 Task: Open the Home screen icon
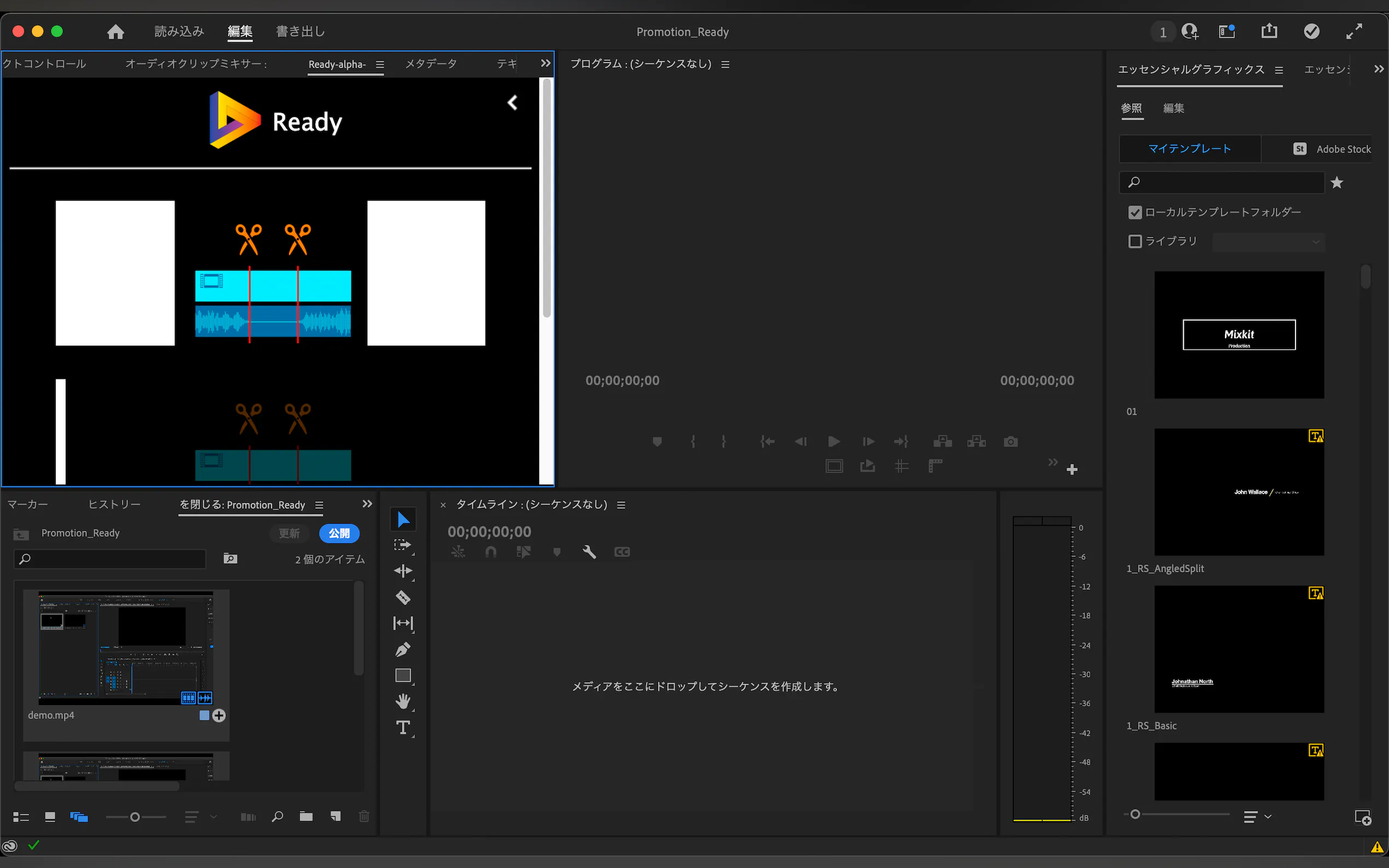tap(115, 32)
